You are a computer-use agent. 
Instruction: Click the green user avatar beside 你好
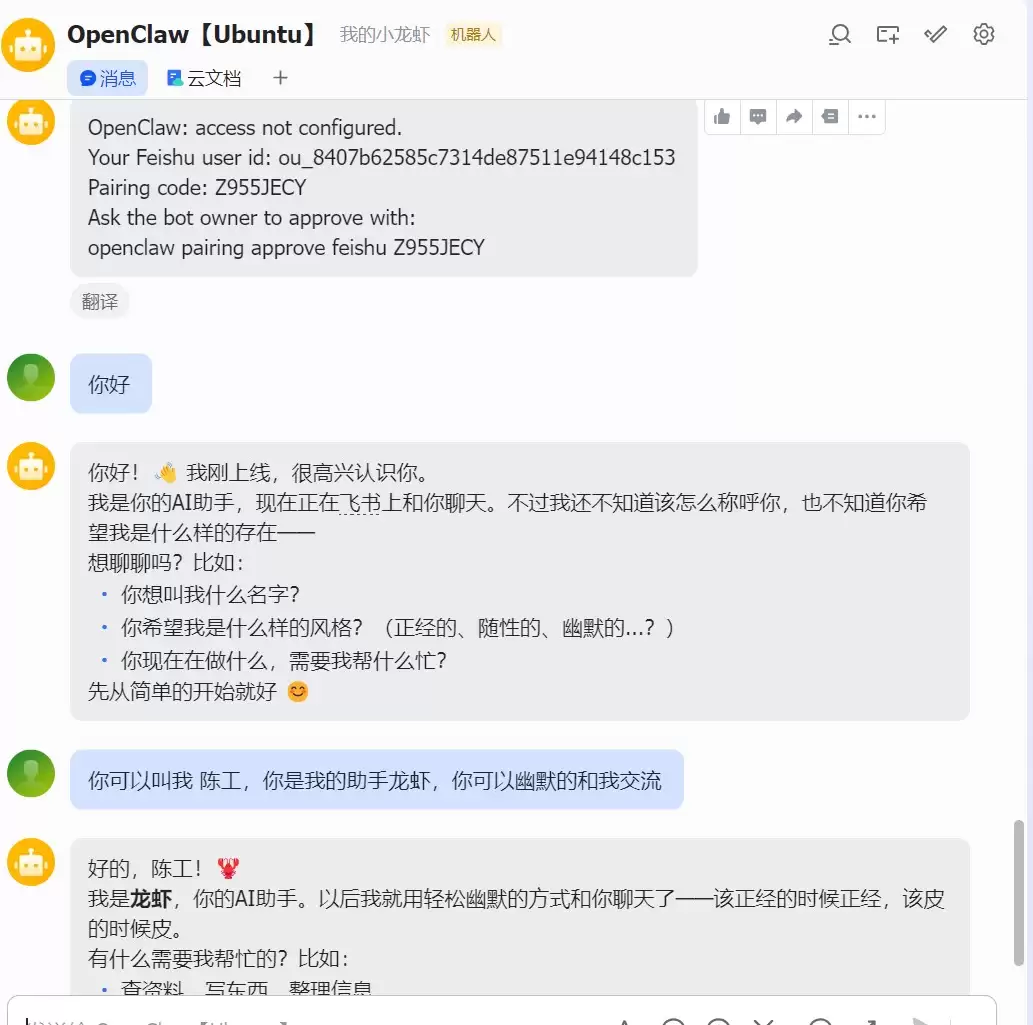coord(30,377)
